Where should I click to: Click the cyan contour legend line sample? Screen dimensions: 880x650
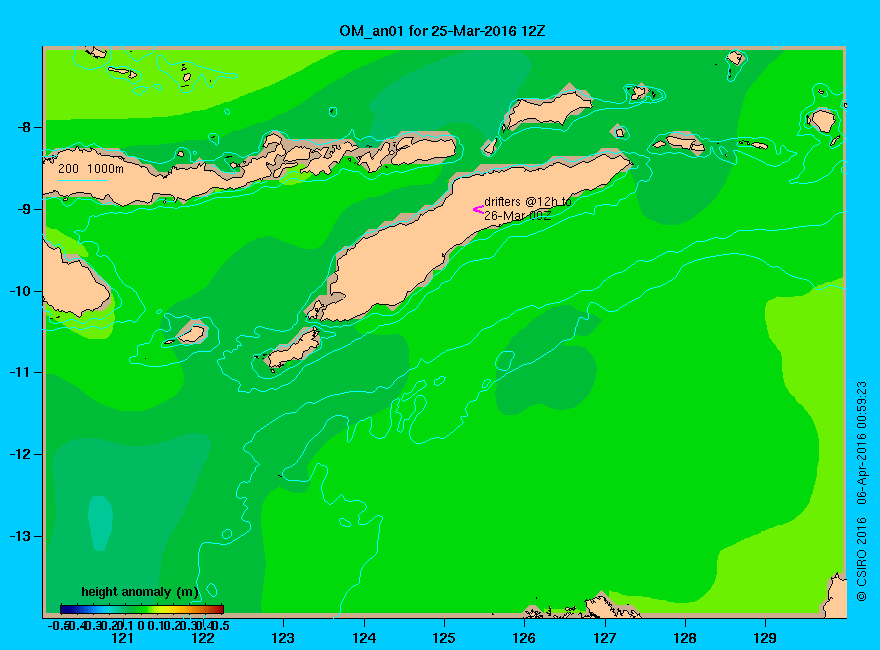[x=82, y=180]
